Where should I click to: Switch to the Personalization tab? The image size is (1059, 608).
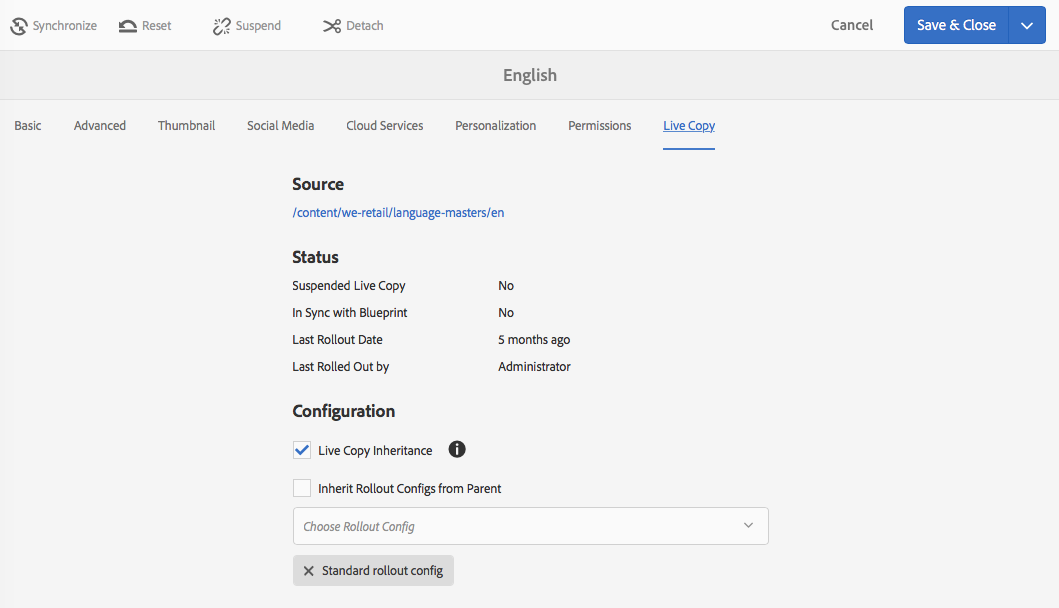coord(496,126)
